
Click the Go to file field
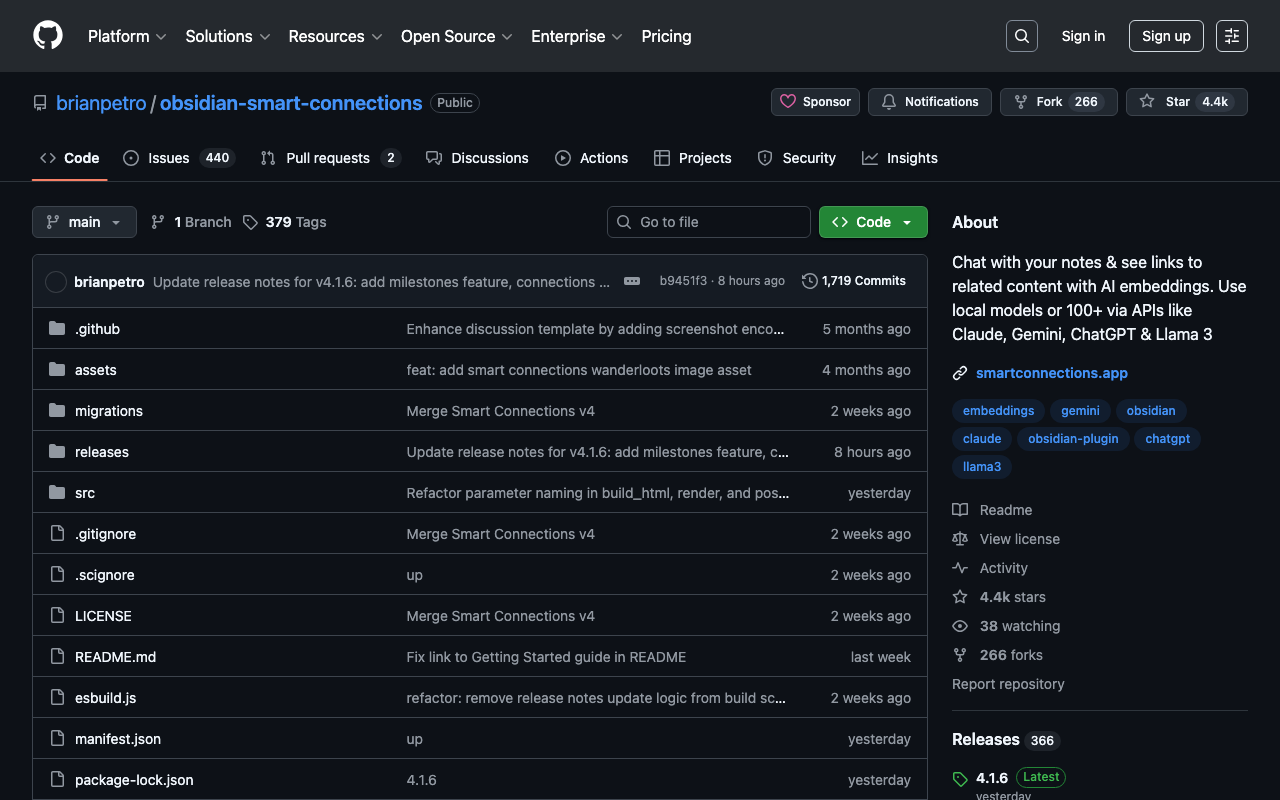coord(709,222)
